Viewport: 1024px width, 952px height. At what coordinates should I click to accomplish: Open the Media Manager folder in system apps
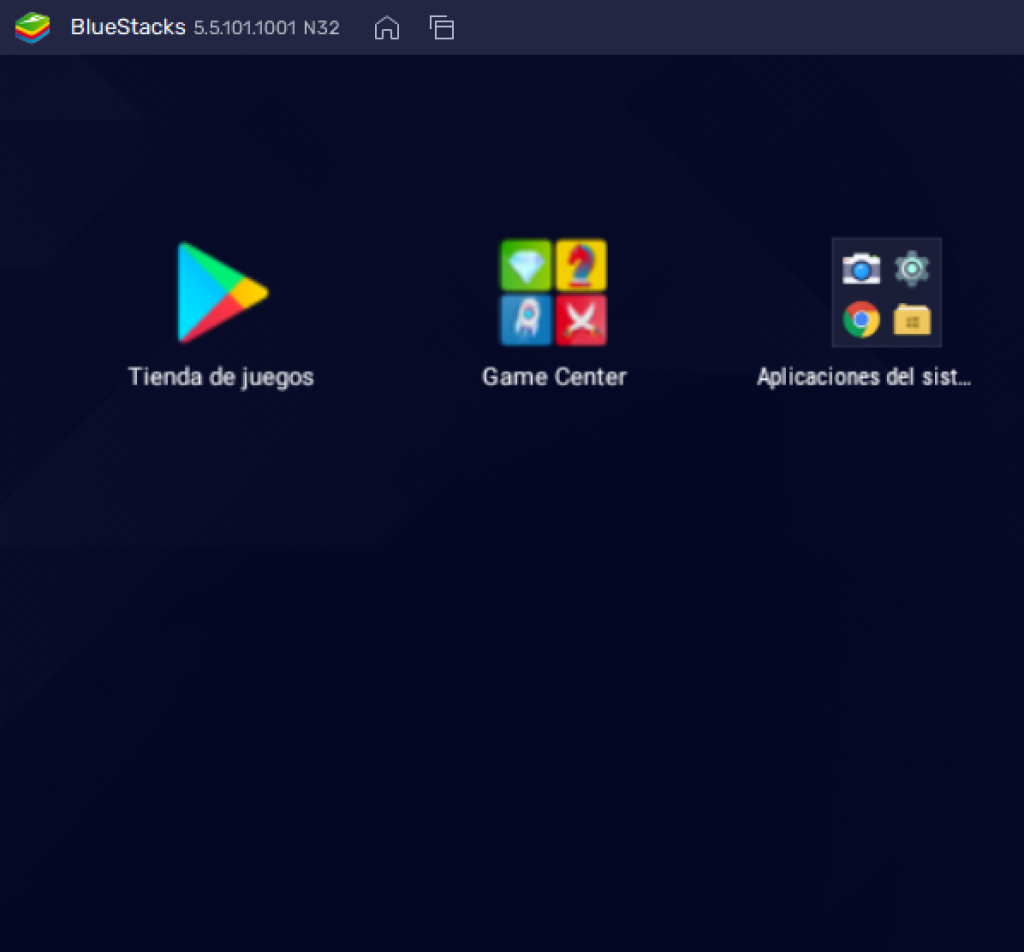coord(913,318)
